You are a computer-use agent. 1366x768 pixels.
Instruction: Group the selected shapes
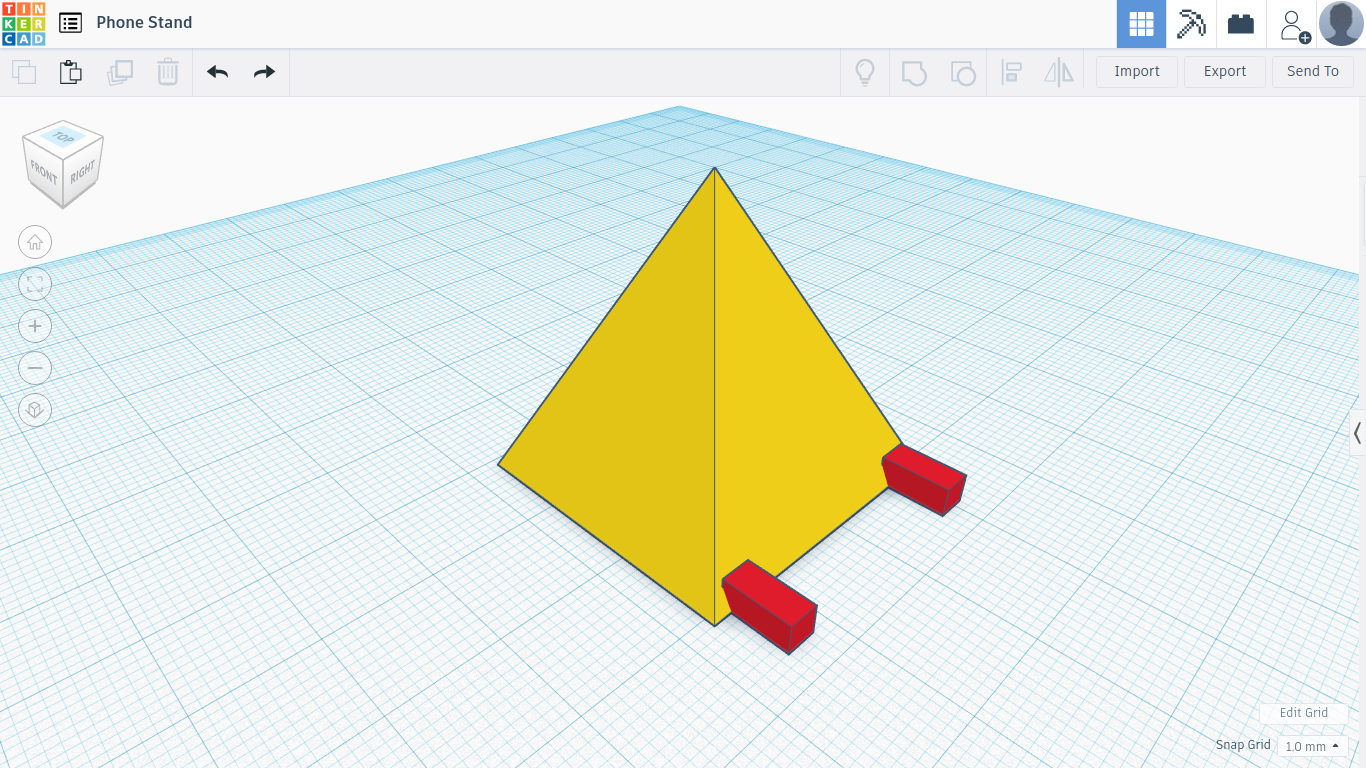click(x=914, y=72)
